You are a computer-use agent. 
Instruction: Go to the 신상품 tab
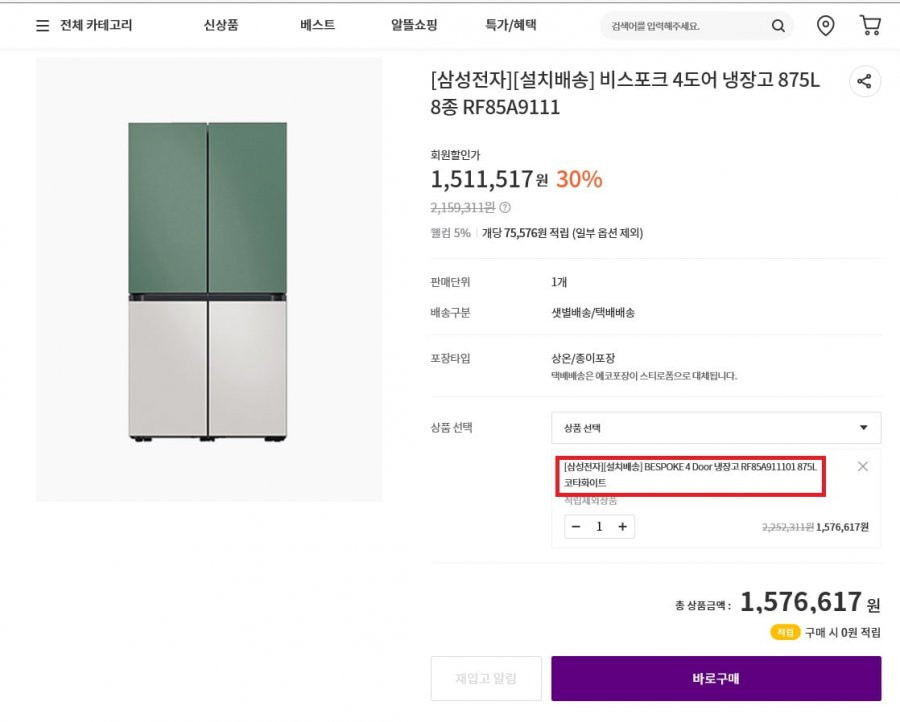point(221,25)
